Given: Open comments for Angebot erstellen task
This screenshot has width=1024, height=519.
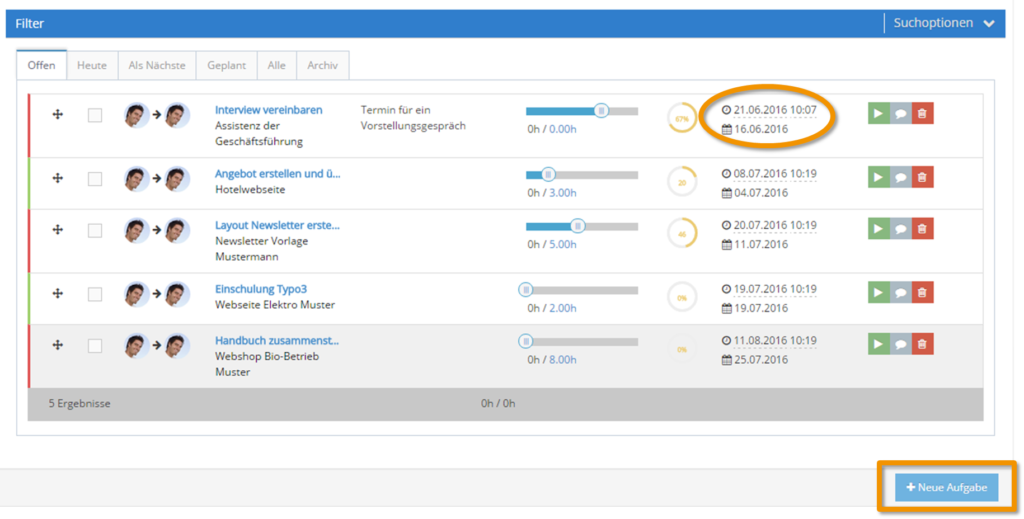Looking at the screenshot, I should pyautogui.click(x=901, y=177).
